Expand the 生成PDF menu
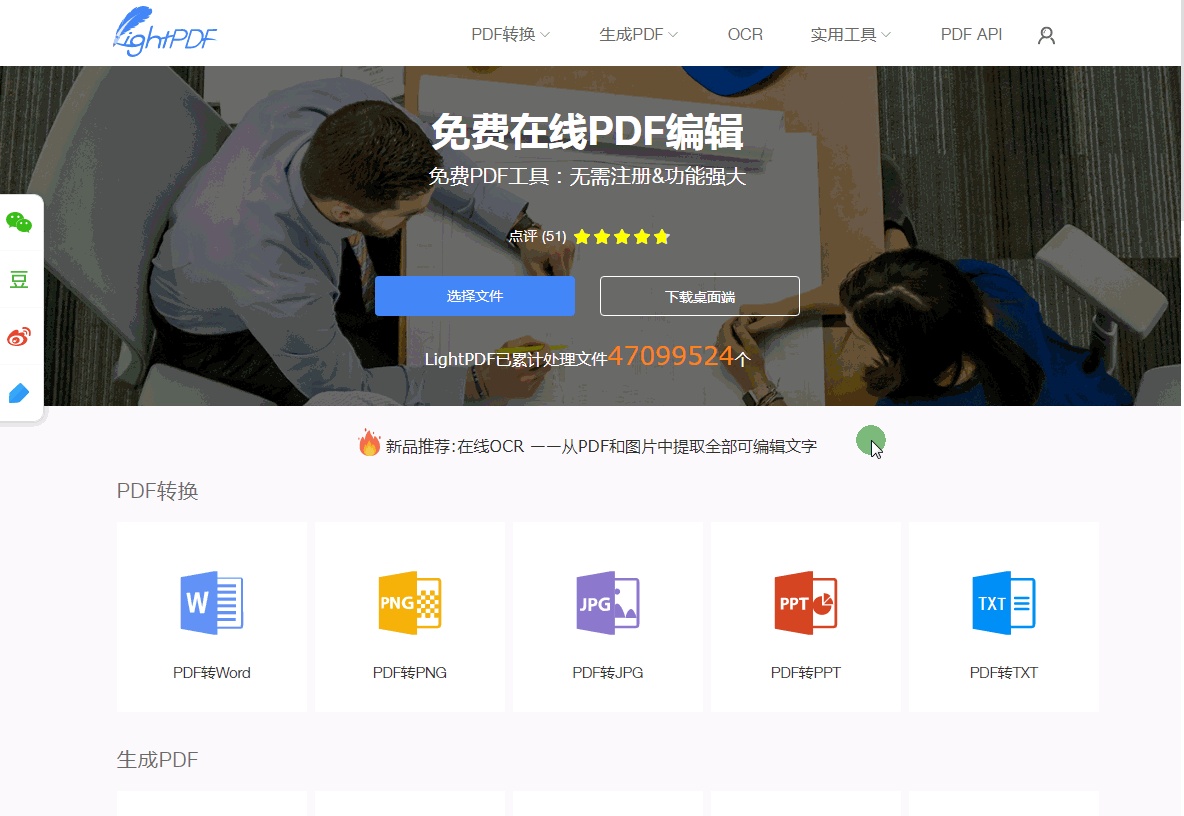The height and width of the screenshot is (816, 1184). (x=638, y=35)
